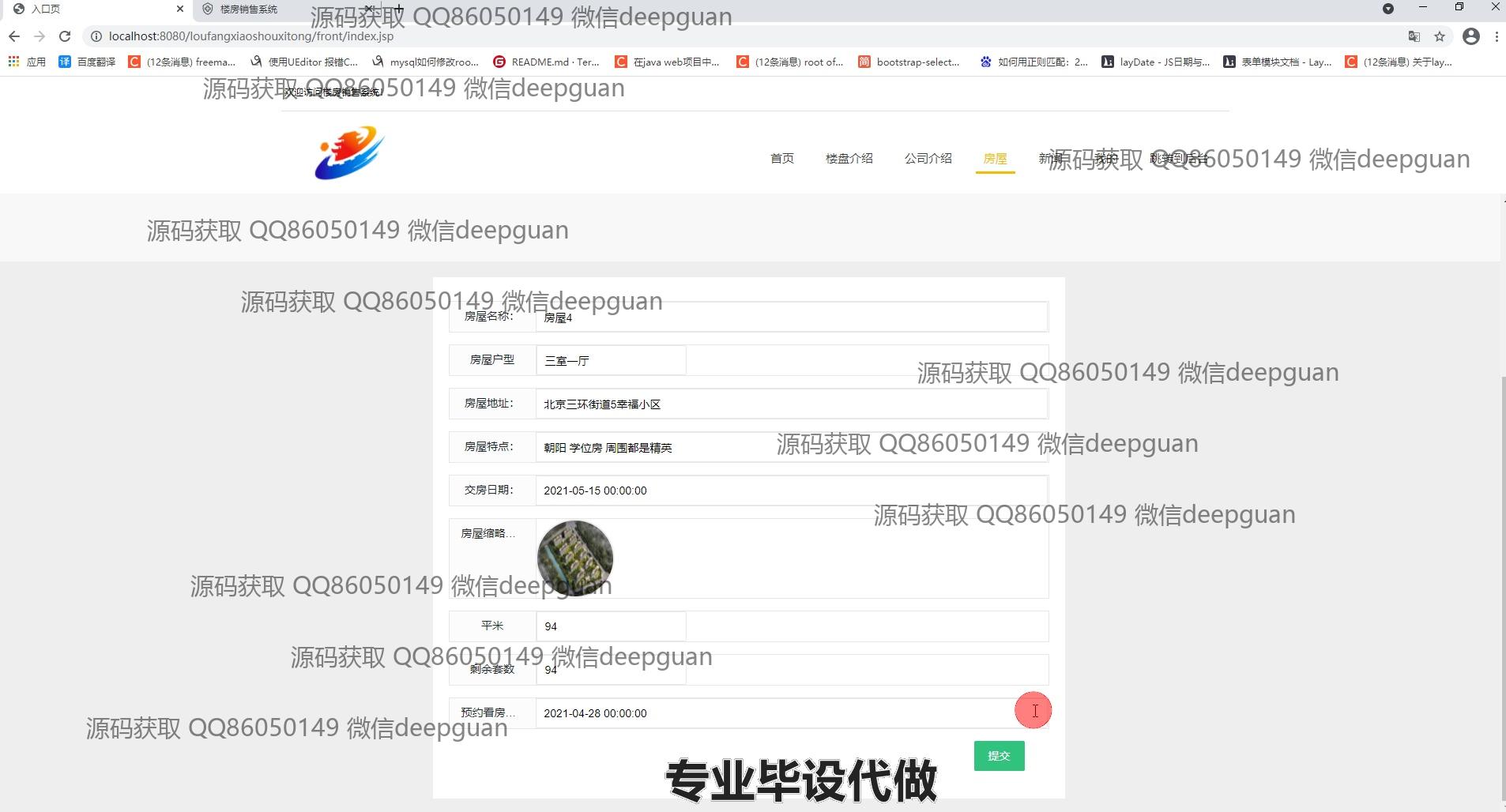Reload the current page
Image resolution: width=1506 pixels, height=812 pixels.
pyautogui.click(x=65, y=36)
